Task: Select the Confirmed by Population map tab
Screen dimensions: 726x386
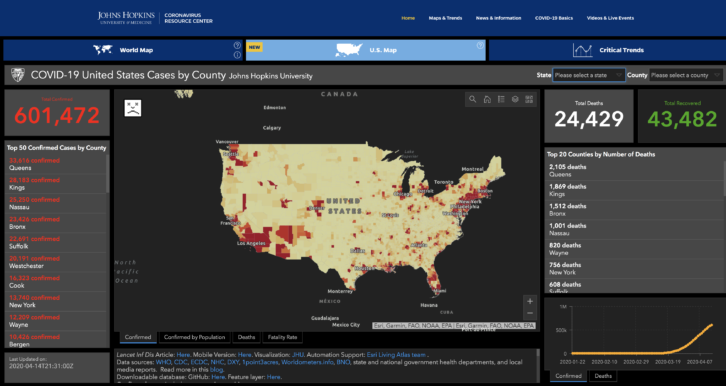Action: pyautogui.click(x=194, y=337)
